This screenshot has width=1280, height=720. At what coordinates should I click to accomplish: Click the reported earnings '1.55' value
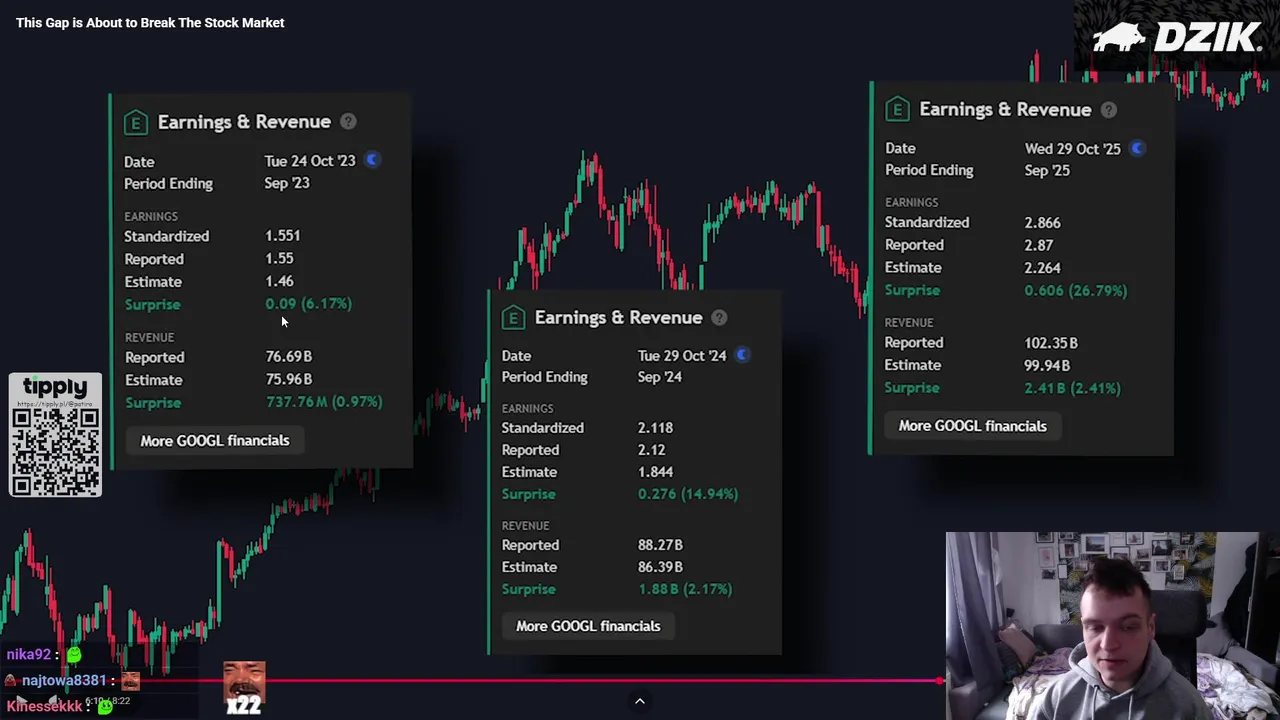279,259
